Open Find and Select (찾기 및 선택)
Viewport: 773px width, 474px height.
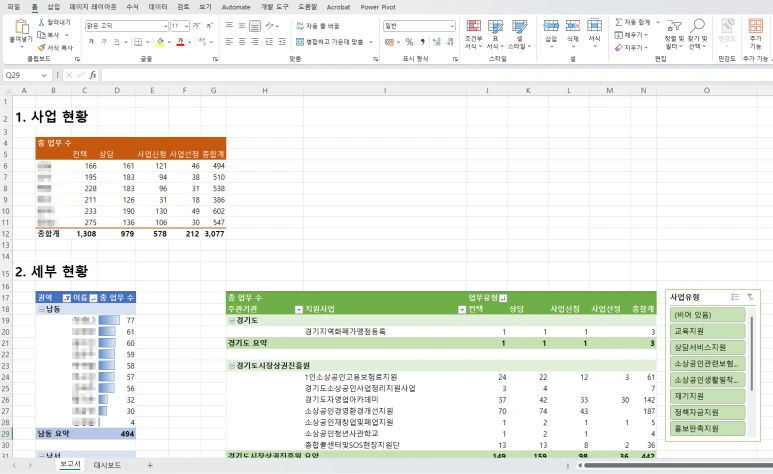698,34
